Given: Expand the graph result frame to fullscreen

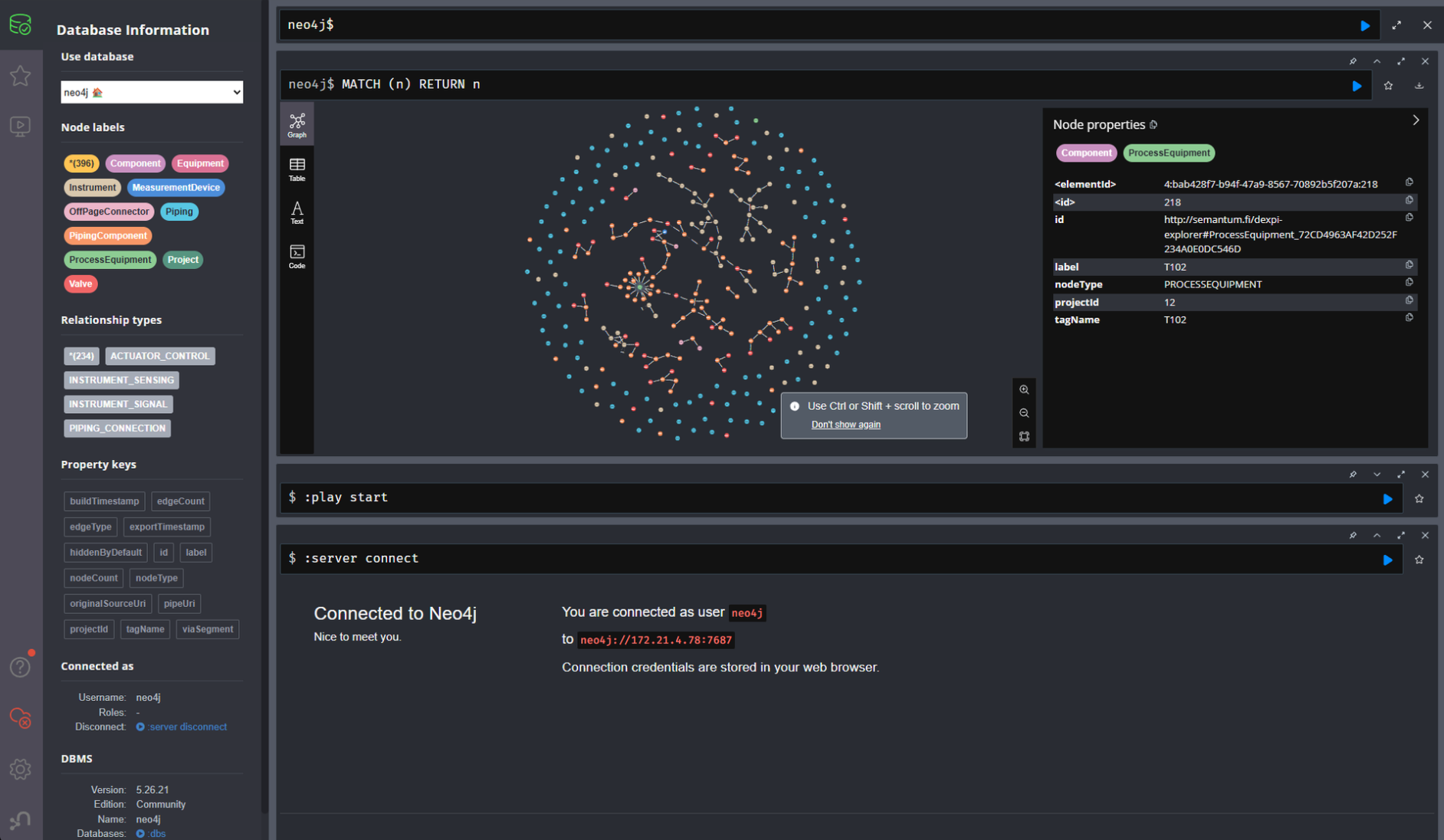Looking at the screenshot, I should (x=1401, y=61).
